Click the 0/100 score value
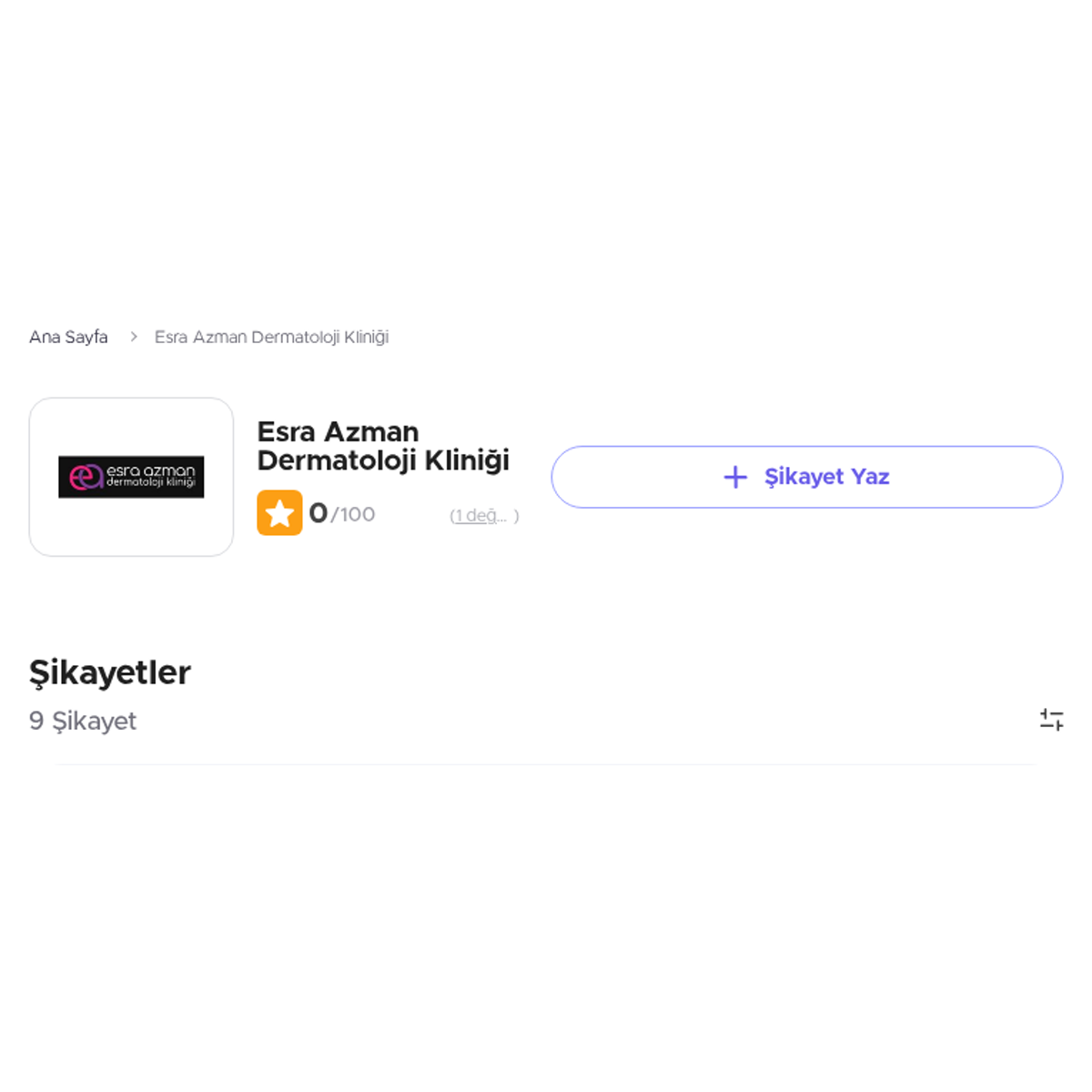This screenshot has height=1092, width=1092. click(x=342, y=513)
